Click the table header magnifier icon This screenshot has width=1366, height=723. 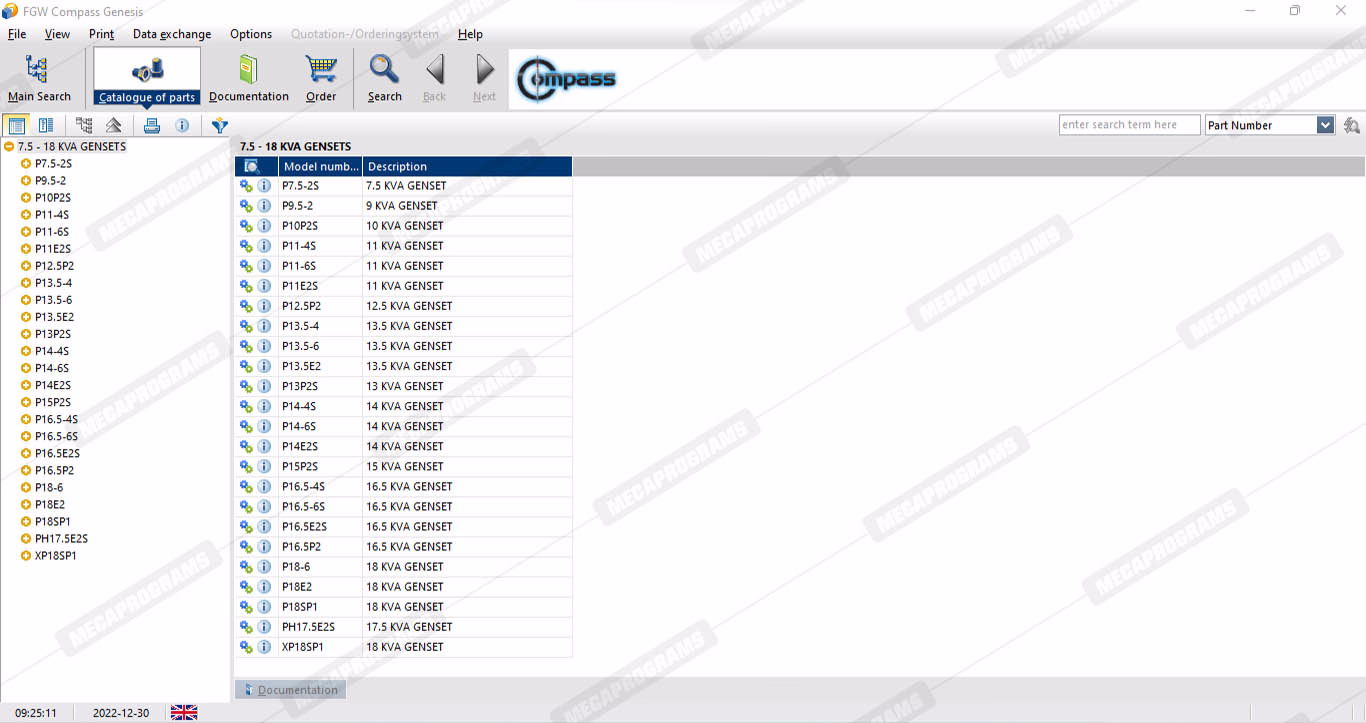[252, 166]
